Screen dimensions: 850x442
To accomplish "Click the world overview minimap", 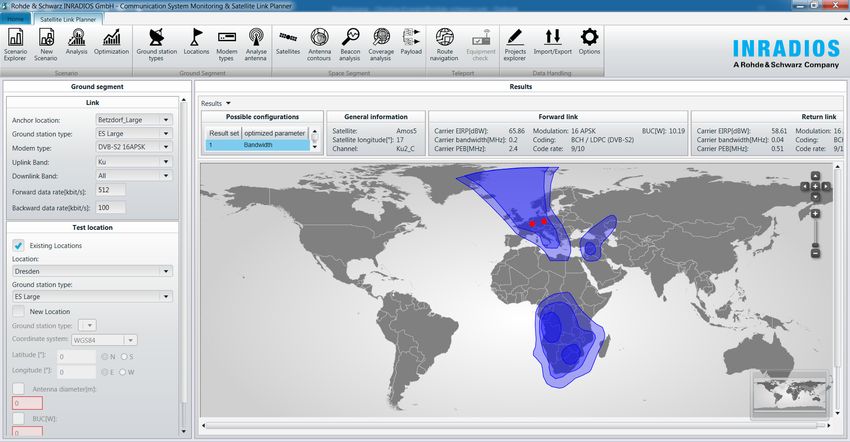I will [791, 394].
